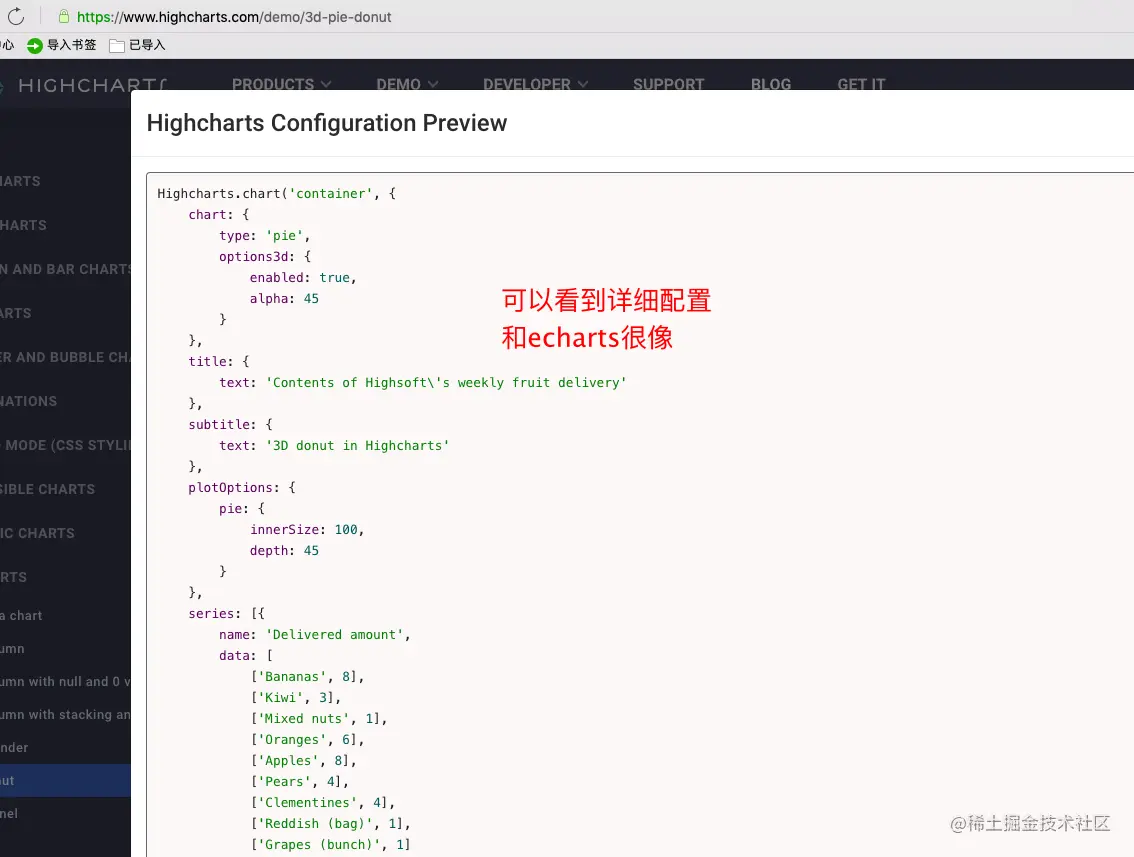Select the 'SIBLE CHARTS' sidebar category
Screen dimensions: 1134x857
click(48, 490)
